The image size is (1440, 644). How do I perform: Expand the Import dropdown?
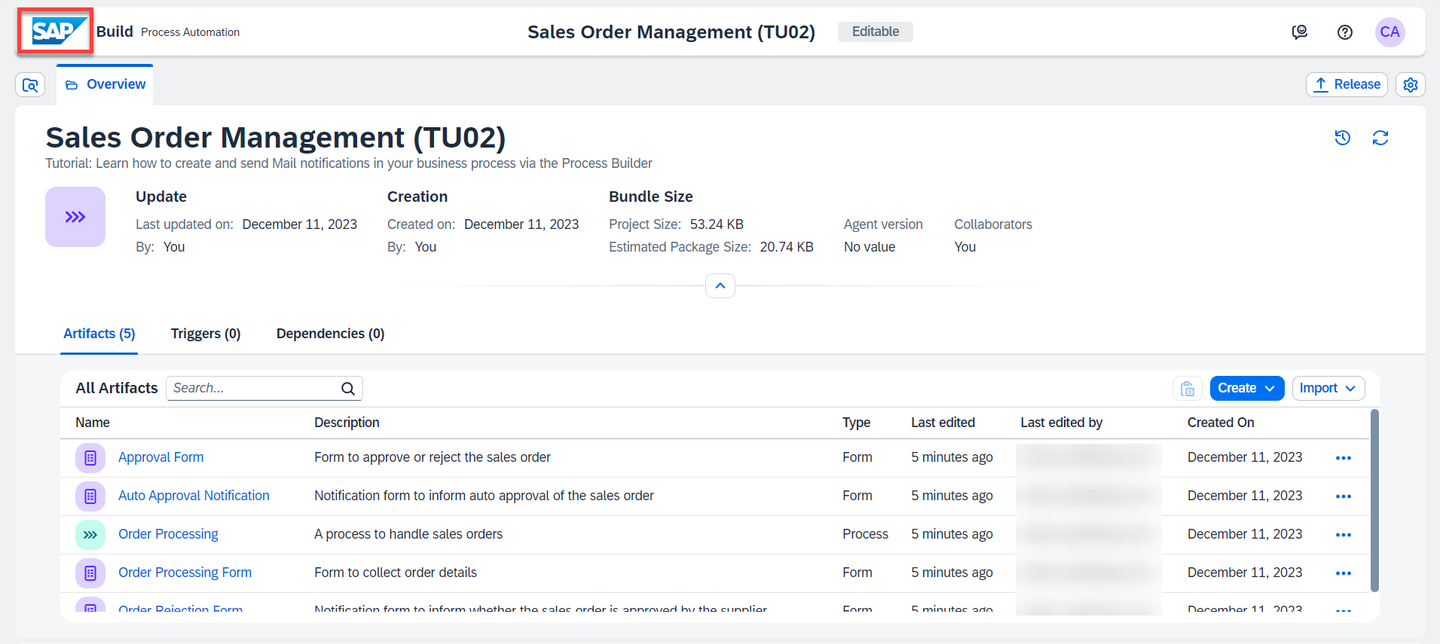point(1328,388)
